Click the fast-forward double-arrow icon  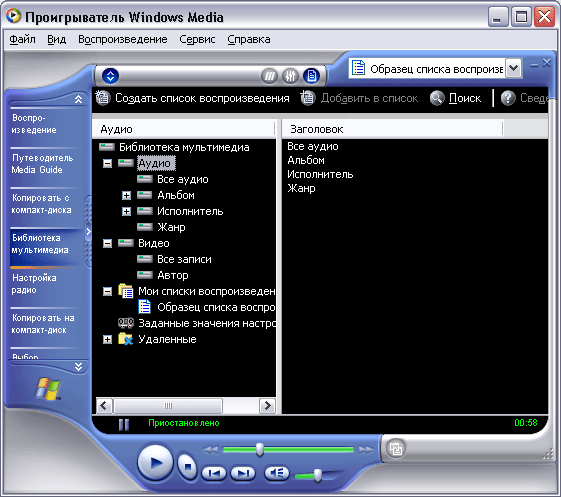[x=366, y=449]
